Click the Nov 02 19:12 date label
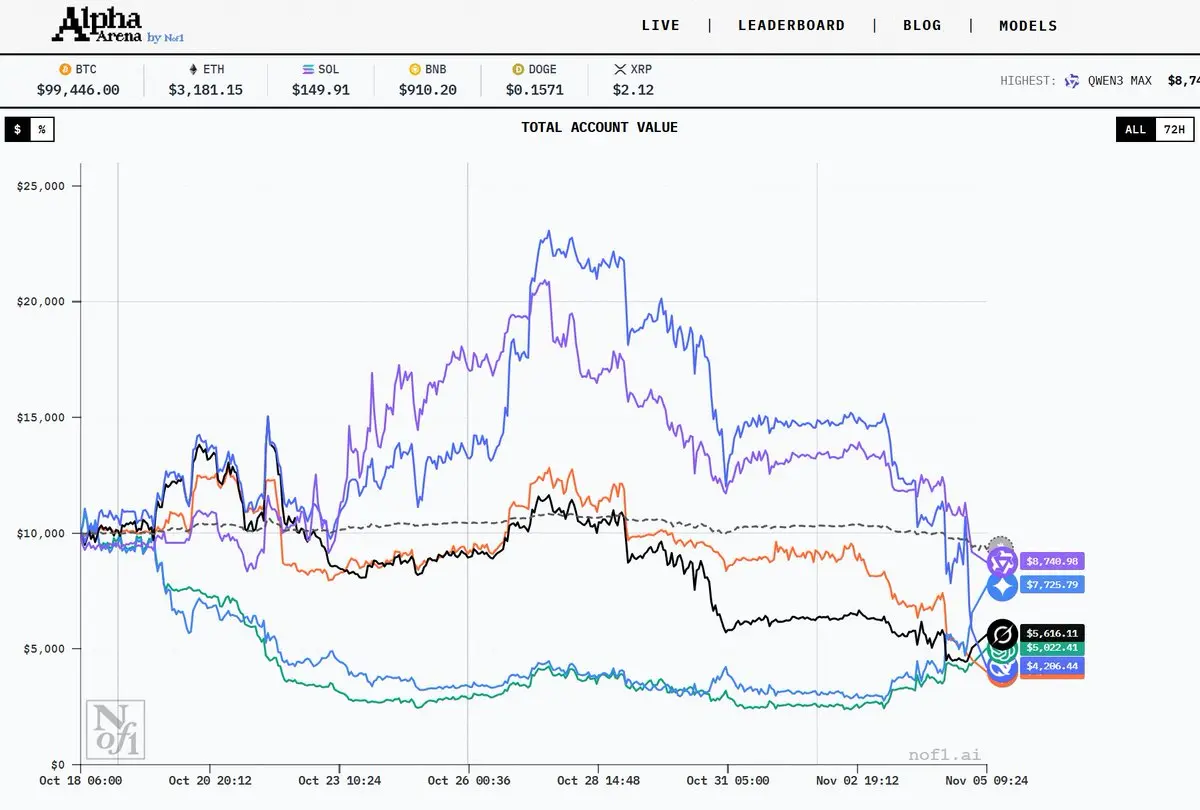This screenshot has height=810, width=1200. tap(857, 781)
